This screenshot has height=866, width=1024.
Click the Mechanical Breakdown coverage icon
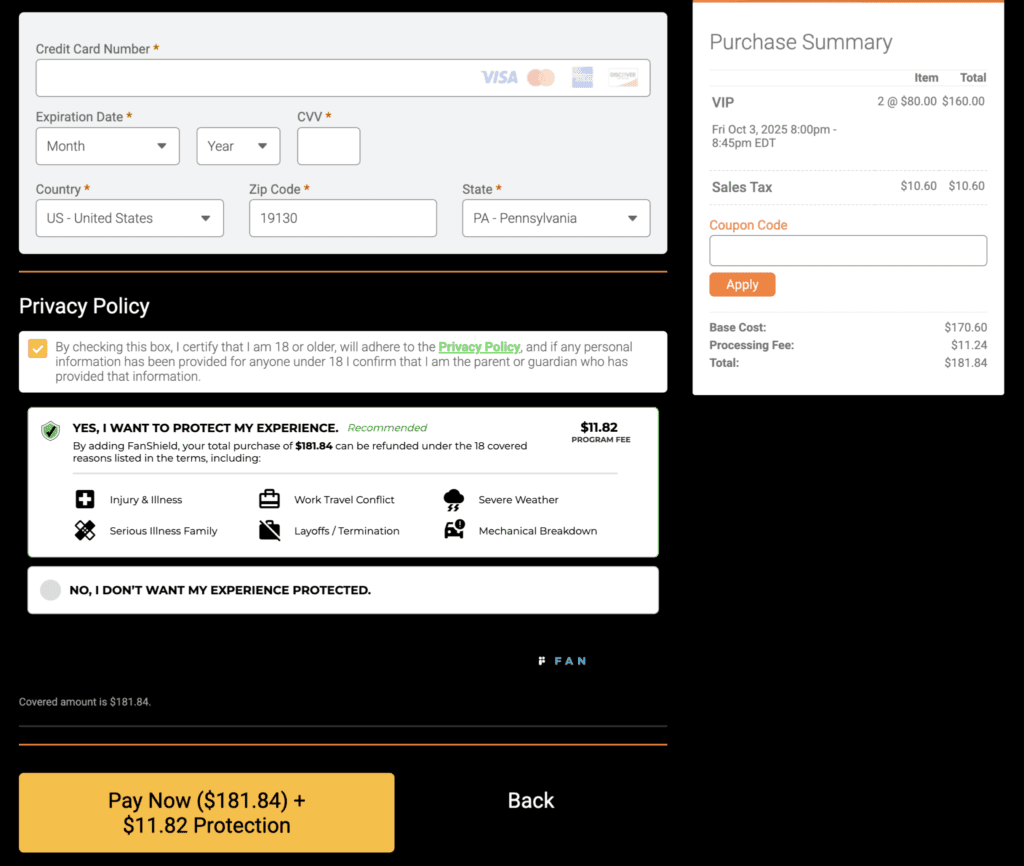click(x=453, y=530)
